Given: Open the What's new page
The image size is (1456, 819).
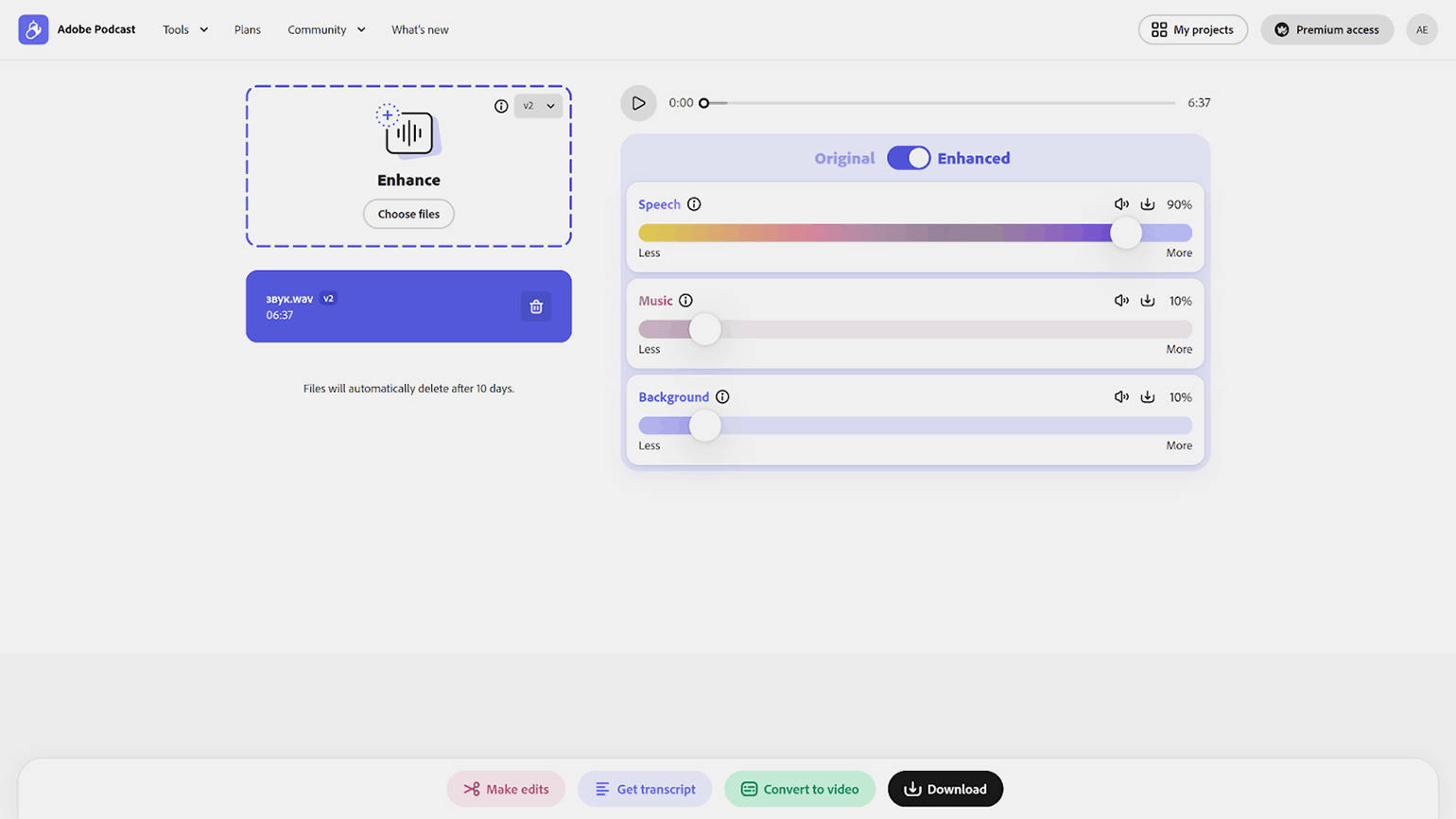Looking at the screenshot, I should [420, 29].
